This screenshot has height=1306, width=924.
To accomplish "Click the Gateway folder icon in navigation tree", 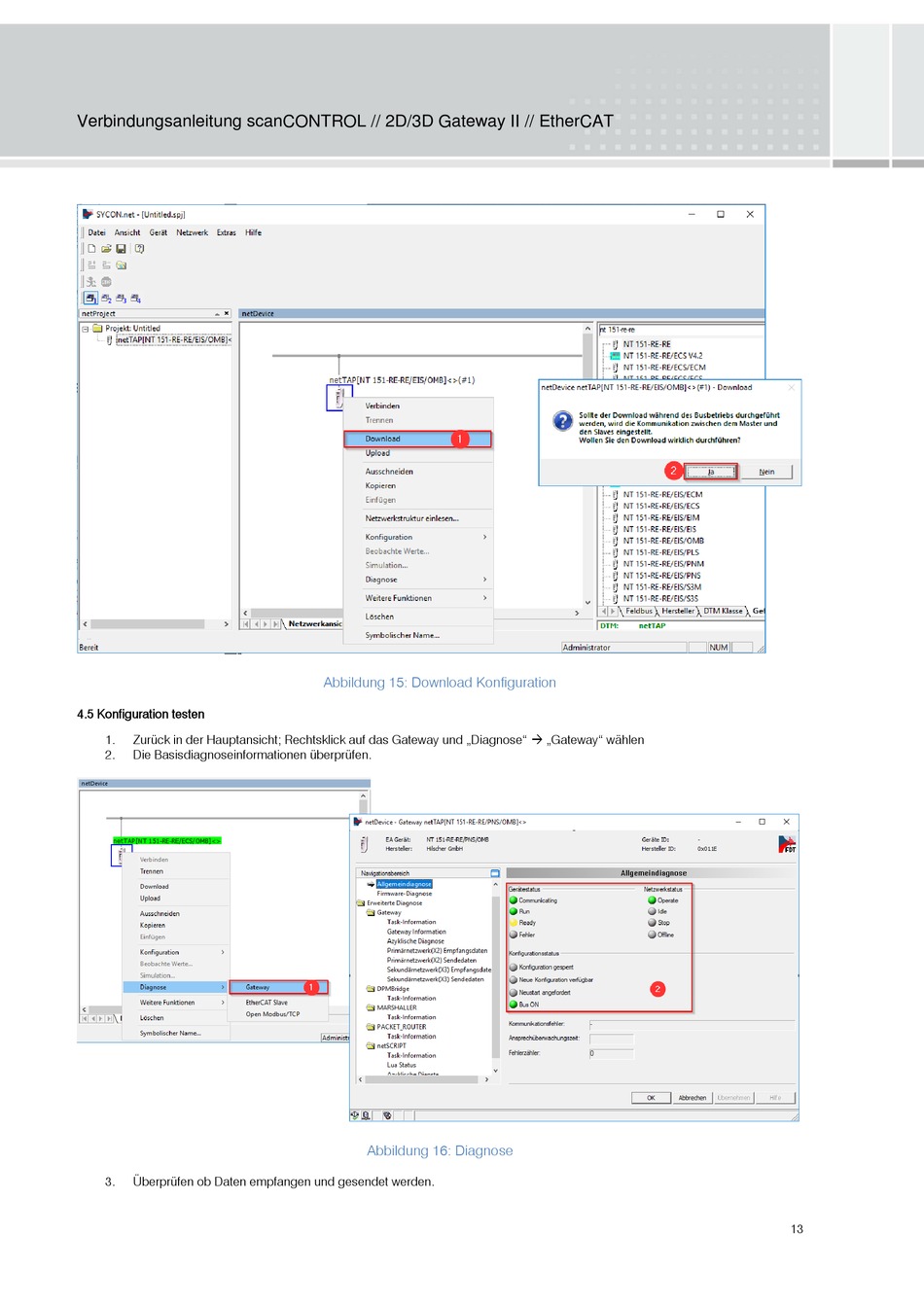I will point(371,913).
